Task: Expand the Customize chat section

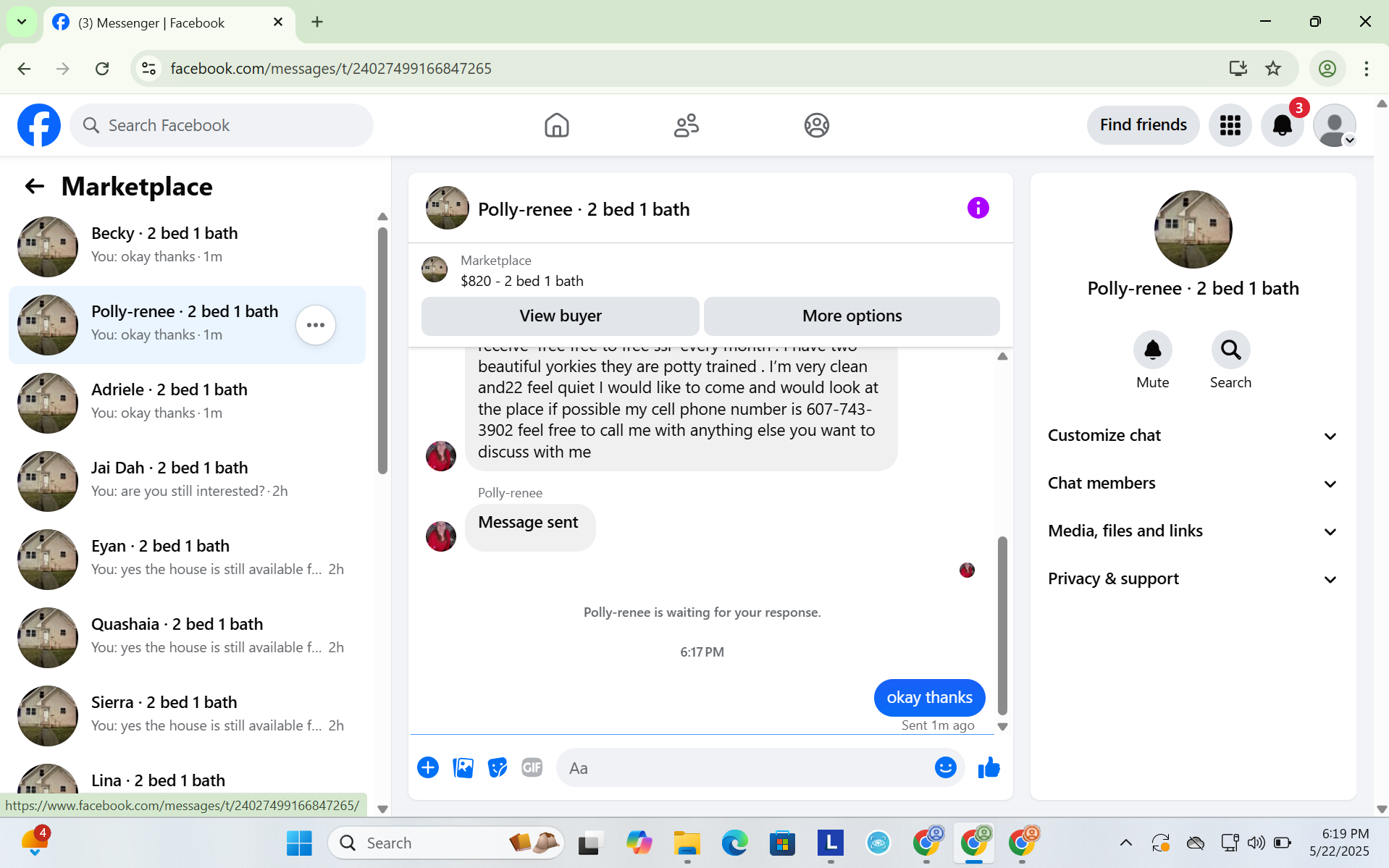Action: click(x=1193, y=436)
